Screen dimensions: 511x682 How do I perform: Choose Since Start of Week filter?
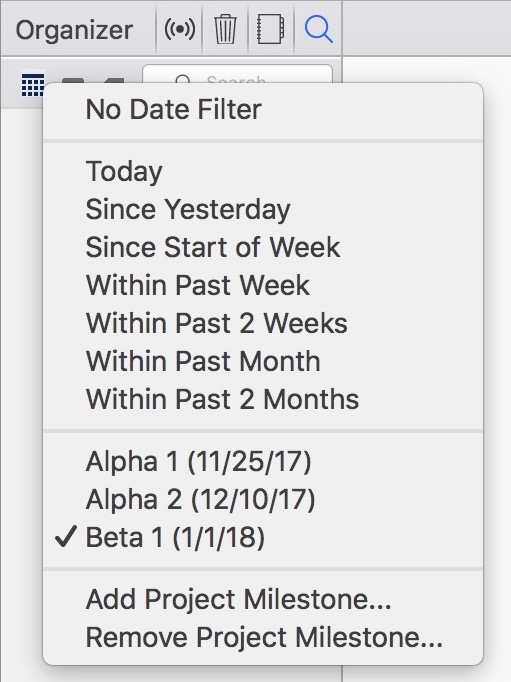[263, 247]
